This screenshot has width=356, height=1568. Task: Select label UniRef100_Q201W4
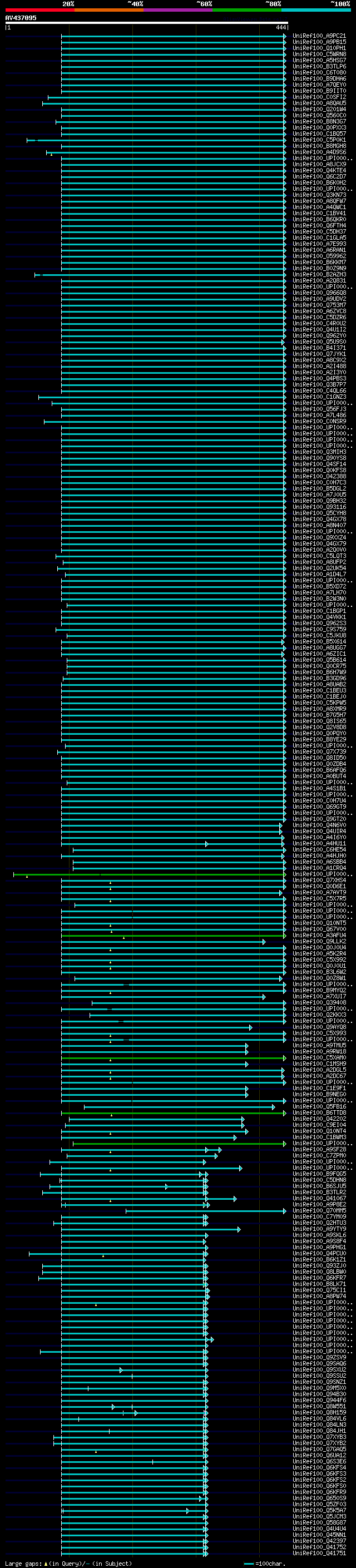(x=319, y=109)
